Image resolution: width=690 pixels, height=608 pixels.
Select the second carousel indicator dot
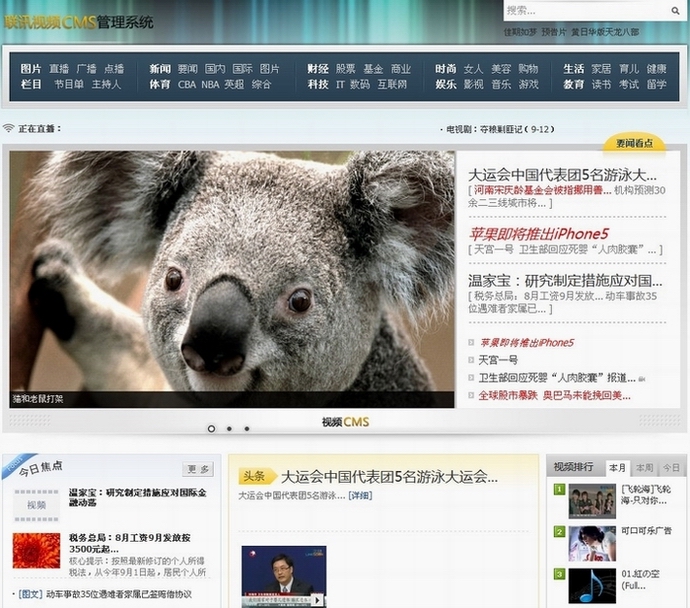point(229,429)
